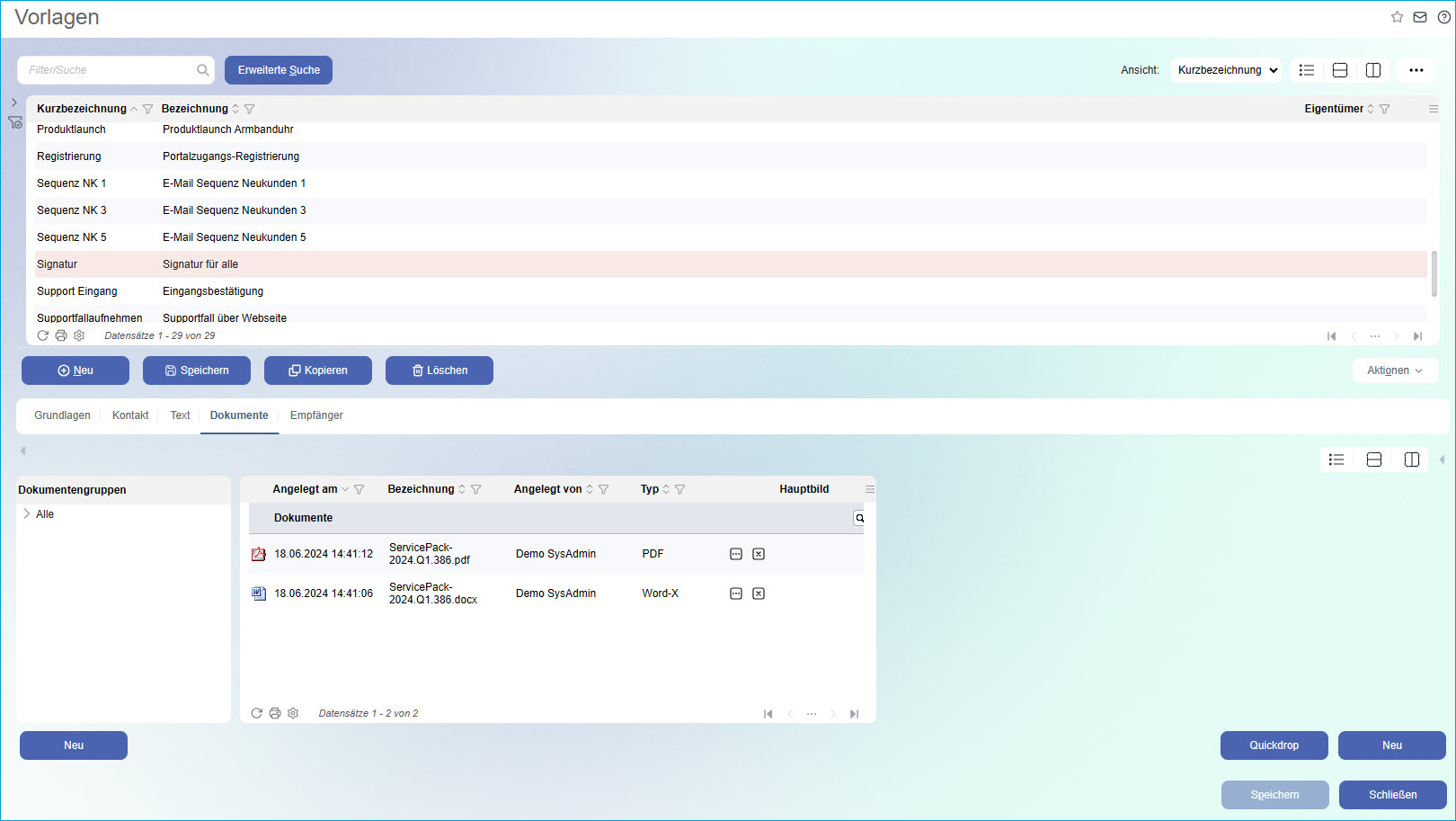Viewport: 1456px width, 821px height.
Task: Open more options for ServicePack docx row
Action: 736,593
